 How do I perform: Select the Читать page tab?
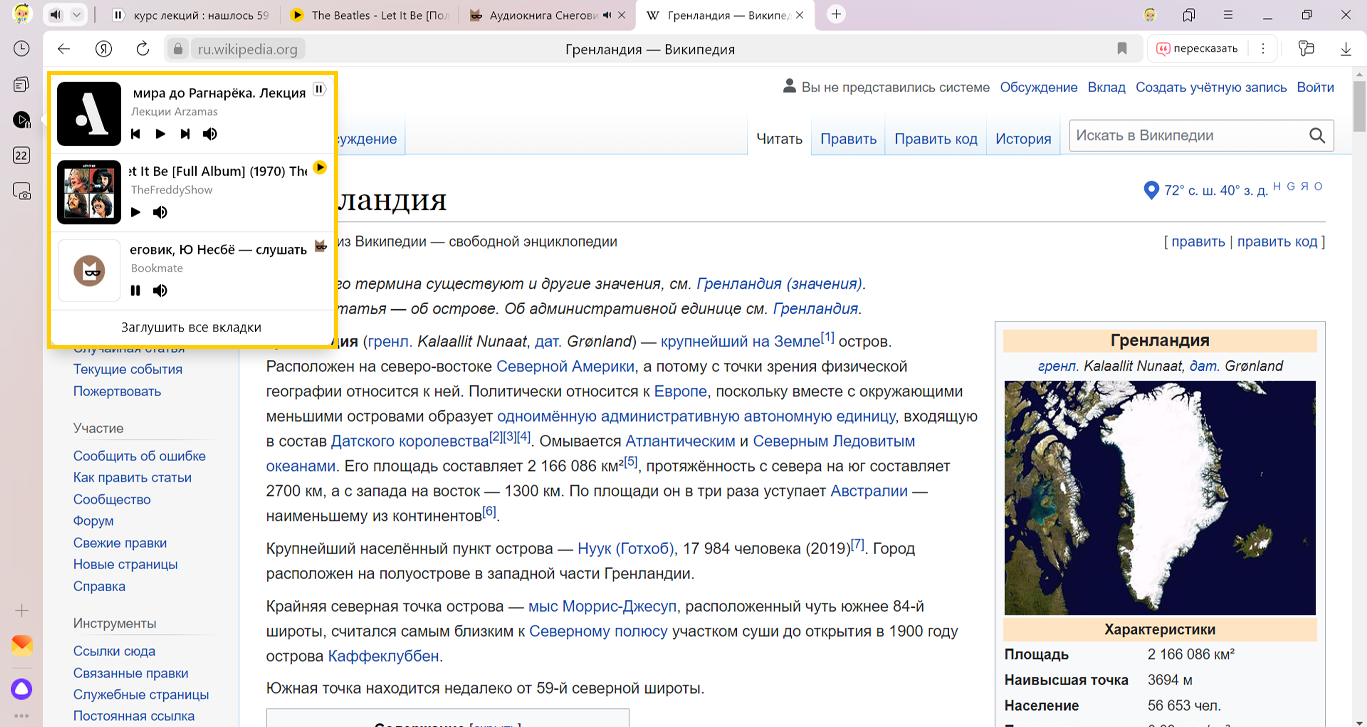779,139
